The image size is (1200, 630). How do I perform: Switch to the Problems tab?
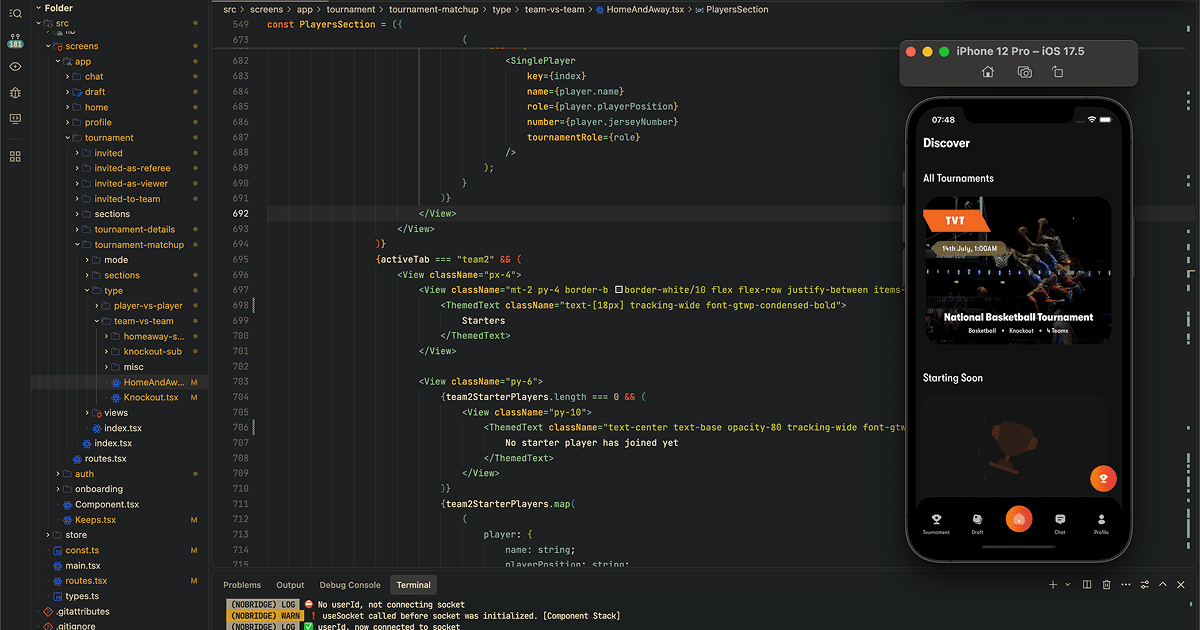pyautogui.click(x=242, y=585)
